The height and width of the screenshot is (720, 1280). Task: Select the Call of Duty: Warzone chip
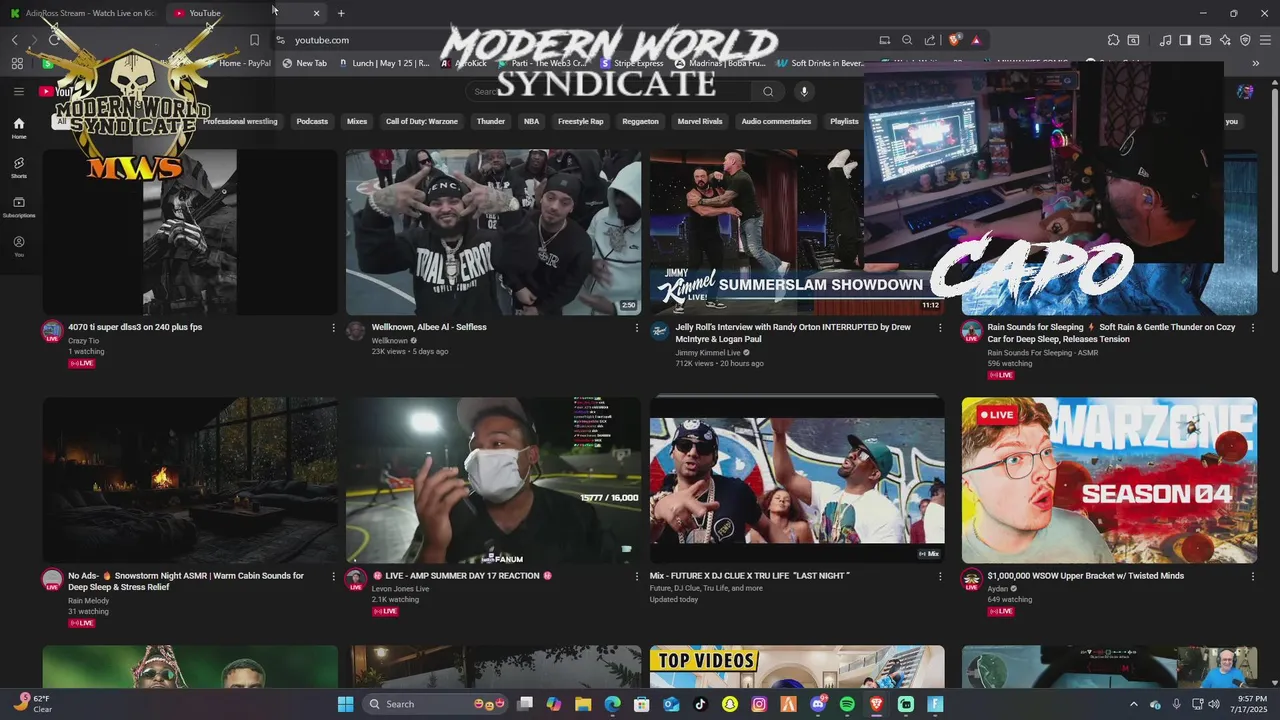click(422, 121)
